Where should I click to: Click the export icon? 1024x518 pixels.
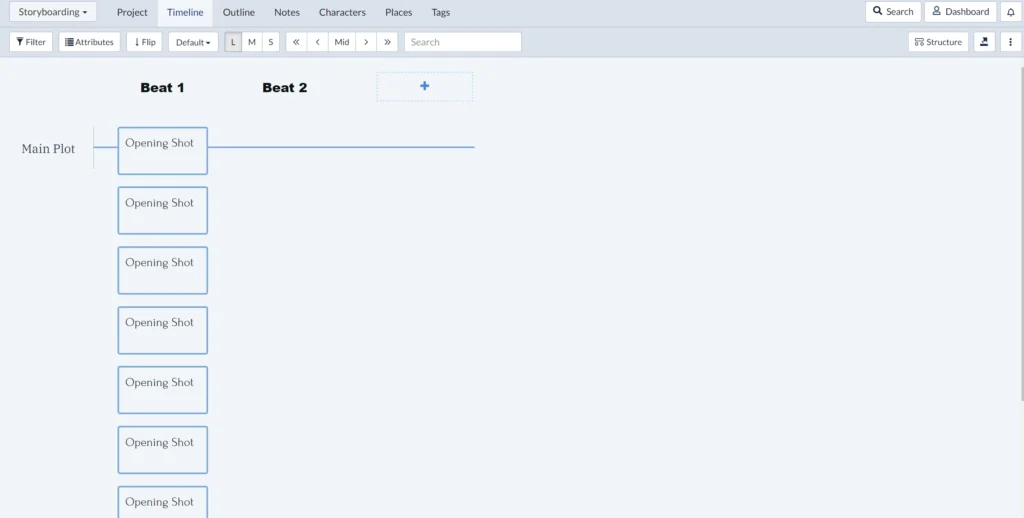click(x=984, y=42)
